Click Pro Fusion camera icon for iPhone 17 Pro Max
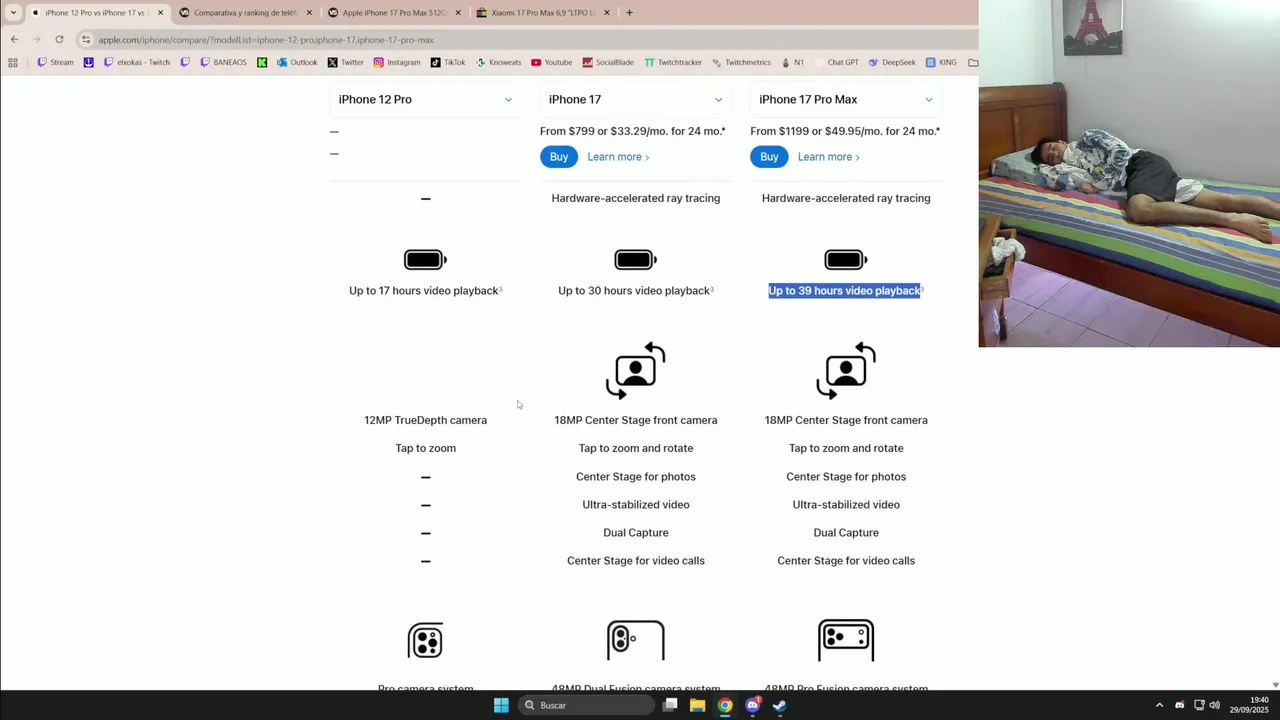 coord(846,641)
